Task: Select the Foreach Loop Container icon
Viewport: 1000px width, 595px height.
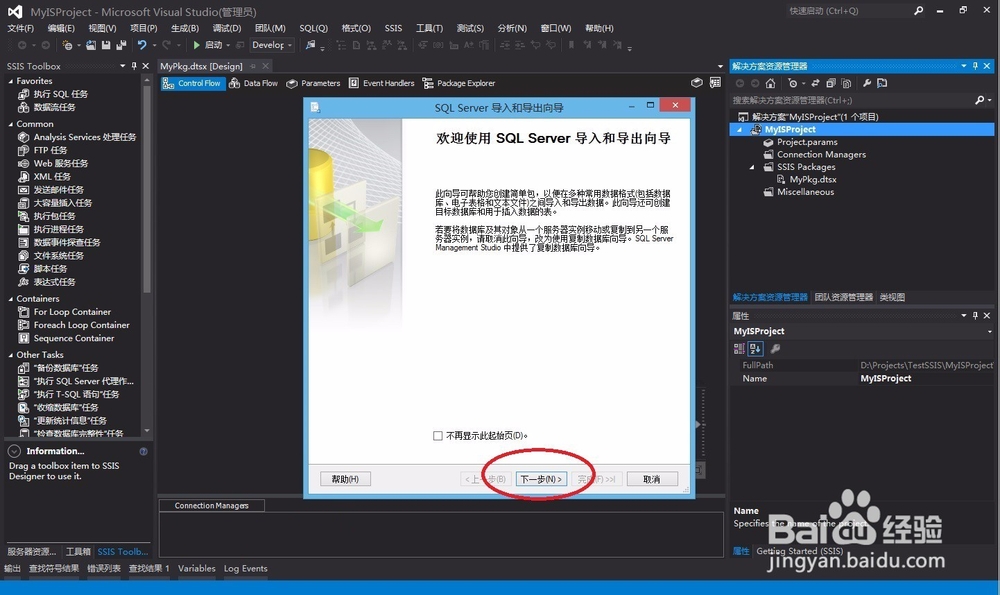Action: [24, 325]
